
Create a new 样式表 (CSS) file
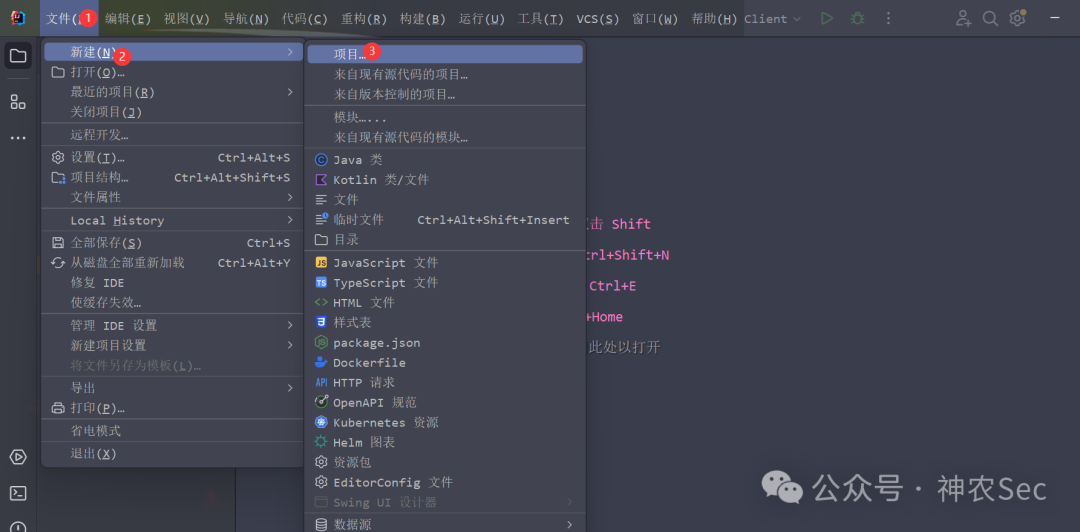click(x=445, y=323)
